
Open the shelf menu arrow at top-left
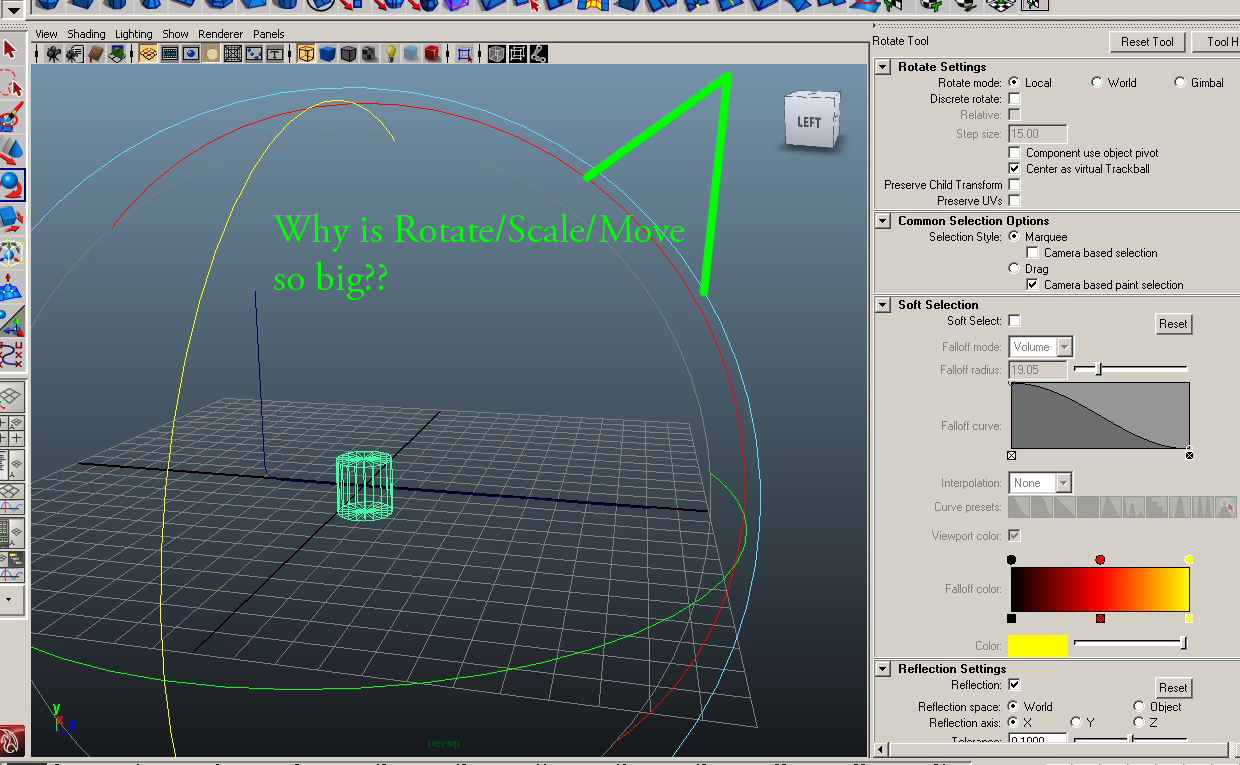click(15, 12)
